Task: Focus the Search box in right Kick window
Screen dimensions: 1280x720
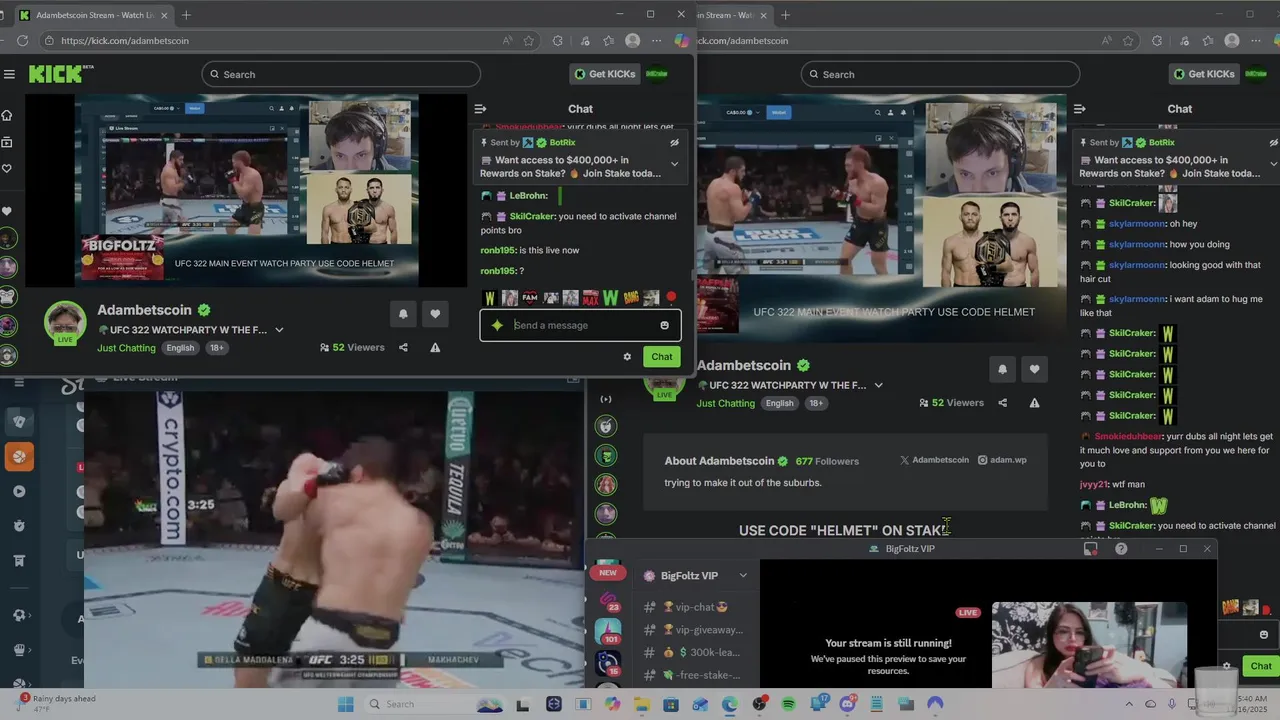Action: point(940,74)
